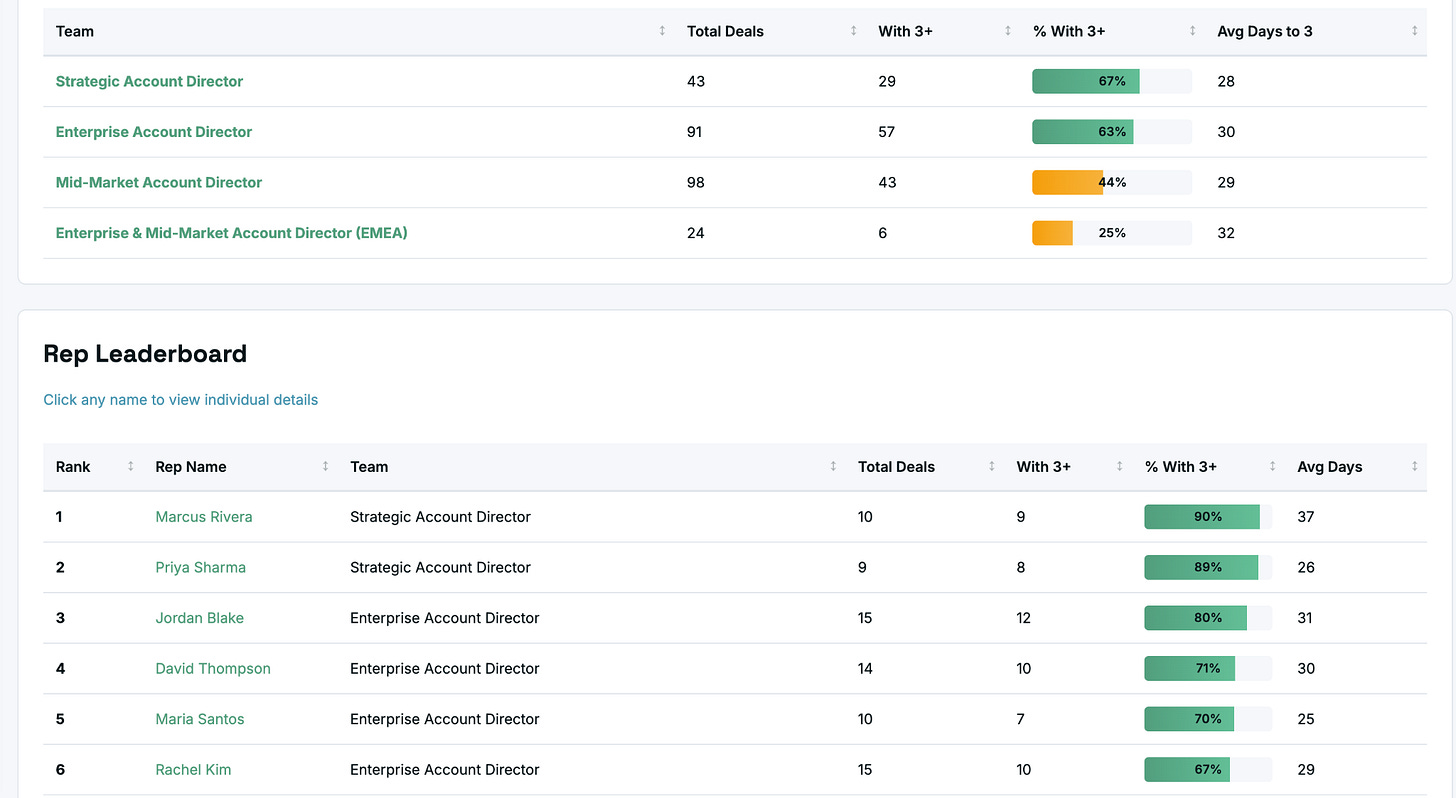The width and height of the screenshot is (1456, 798).
Task: Sort team table by With 3+ icon
Action: coord(1008,31)
